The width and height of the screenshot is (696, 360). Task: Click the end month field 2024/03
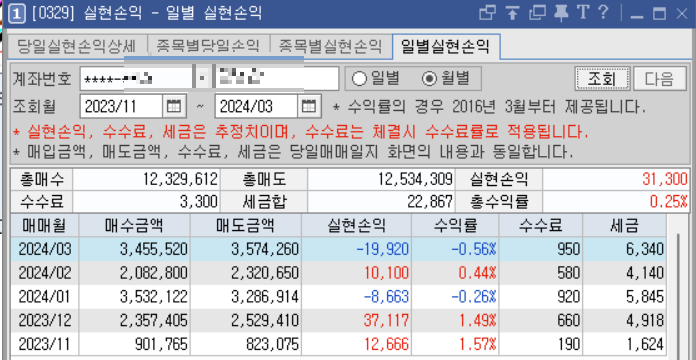(x=256, y=106)
